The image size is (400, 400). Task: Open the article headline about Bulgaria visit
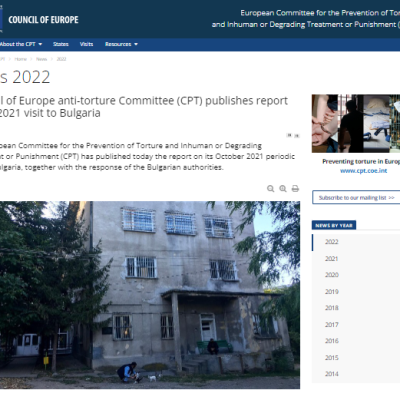point(144,107)
